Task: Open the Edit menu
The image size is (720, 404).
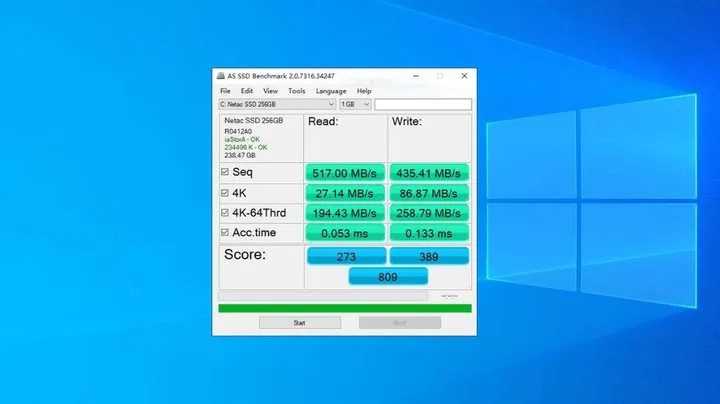Action: (246, 91)
